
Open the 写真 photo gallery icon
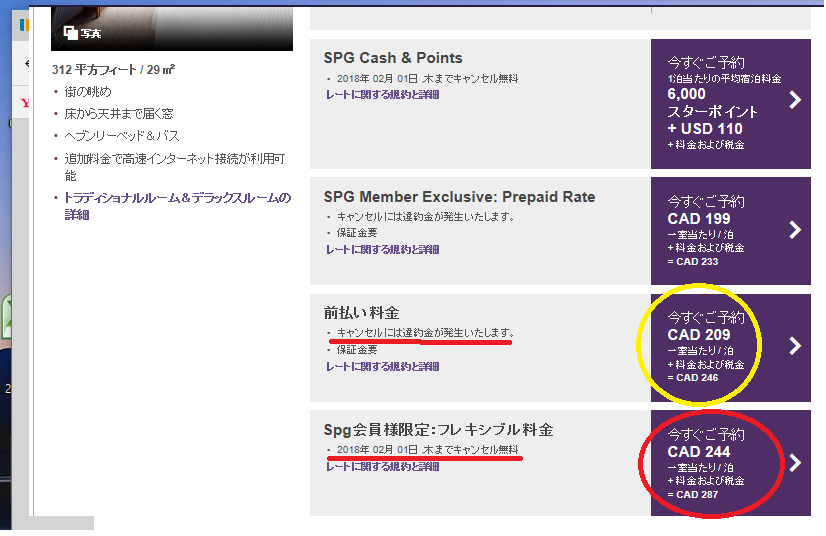[71, 33]
